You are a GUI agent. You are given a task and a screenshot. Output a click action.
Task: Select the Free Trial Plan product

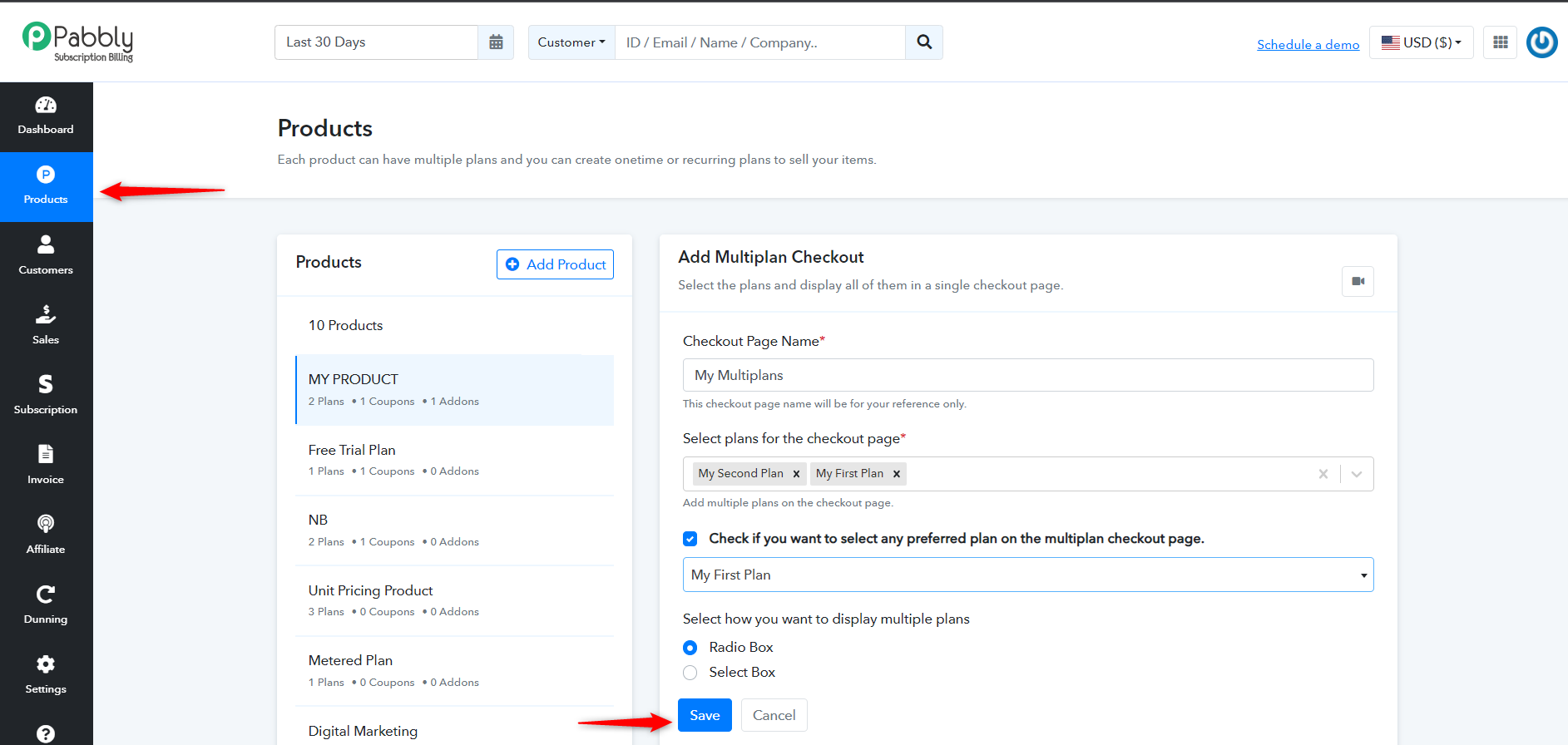coord(455,460)
